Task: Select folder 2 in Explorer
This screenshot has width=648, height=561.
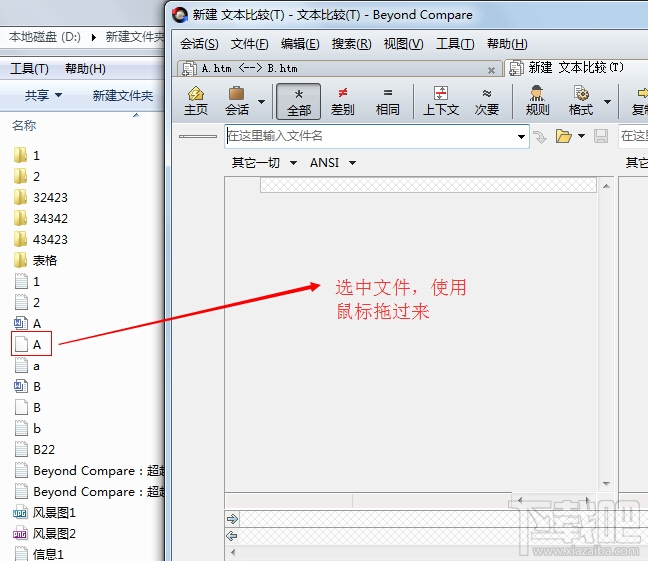Action: 27,177
